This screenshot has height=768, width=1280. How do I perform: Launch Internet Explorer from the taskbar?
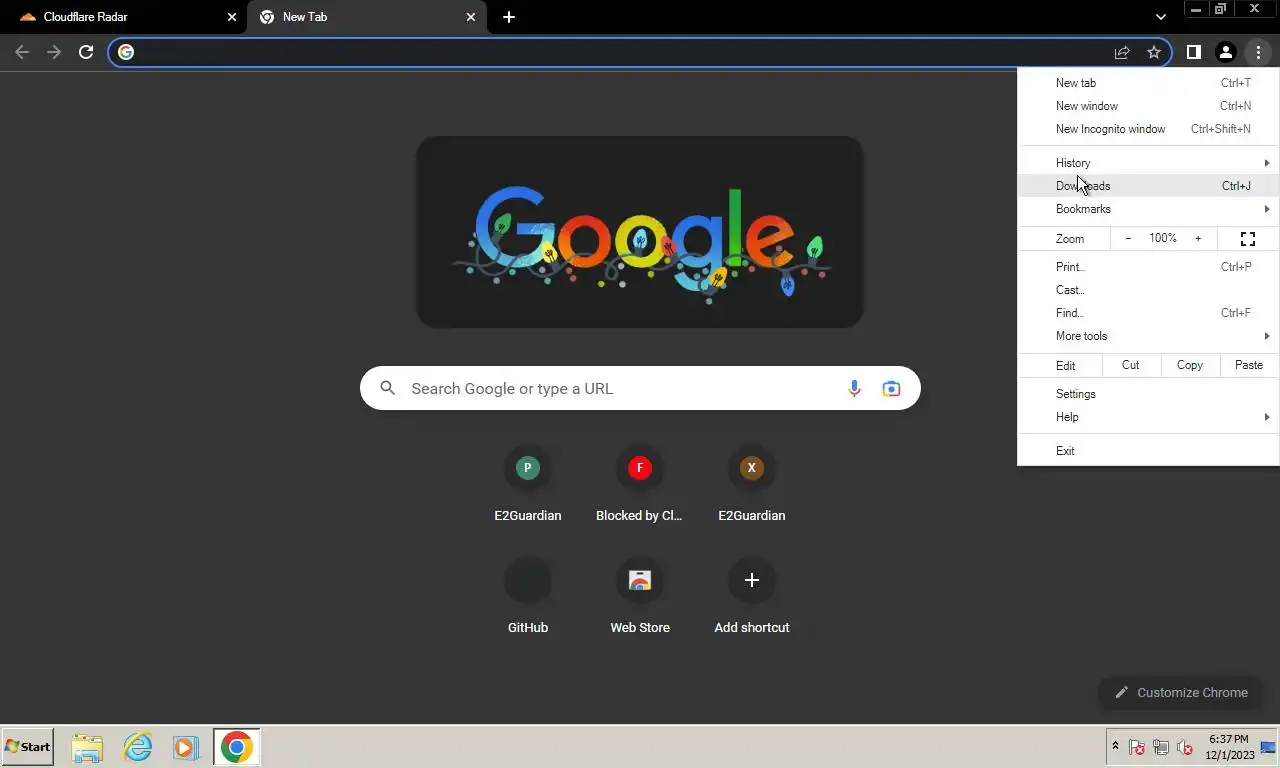pos(137,747)
